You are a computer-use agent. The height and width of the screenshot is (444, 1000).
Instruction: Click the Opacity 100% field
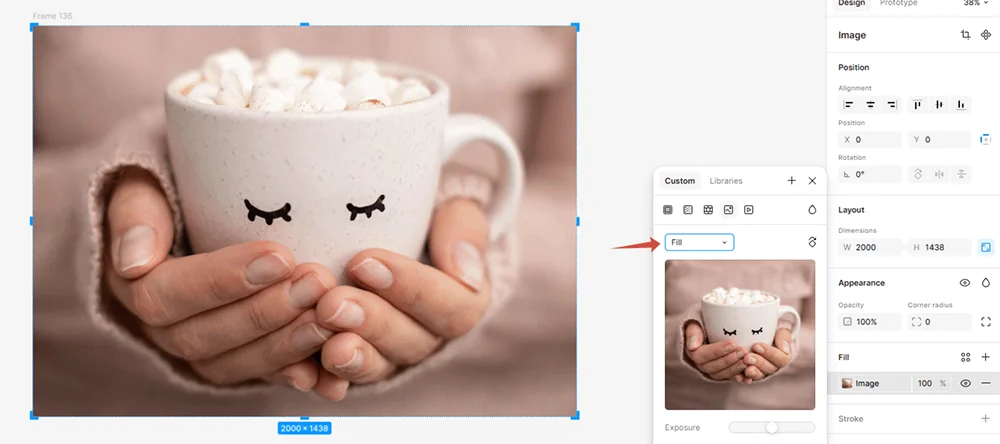[x=870, y=322]
